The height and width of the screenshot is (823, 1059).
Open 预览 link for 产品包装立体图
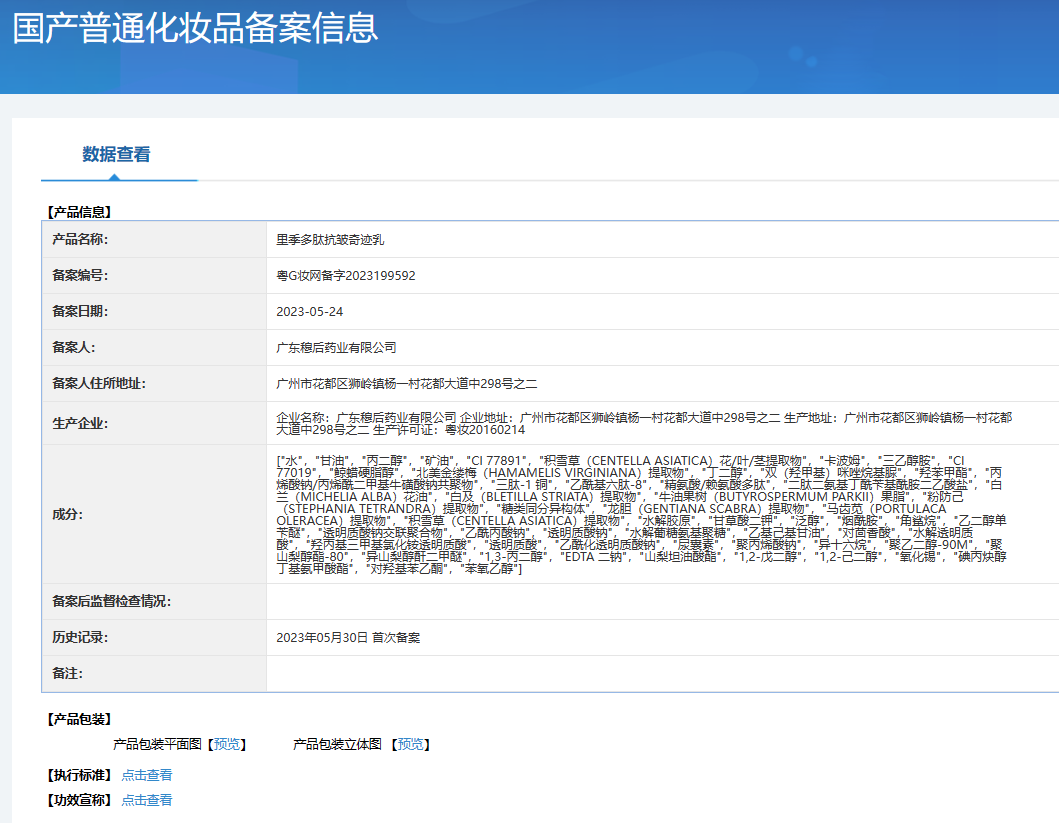[411, 745]
